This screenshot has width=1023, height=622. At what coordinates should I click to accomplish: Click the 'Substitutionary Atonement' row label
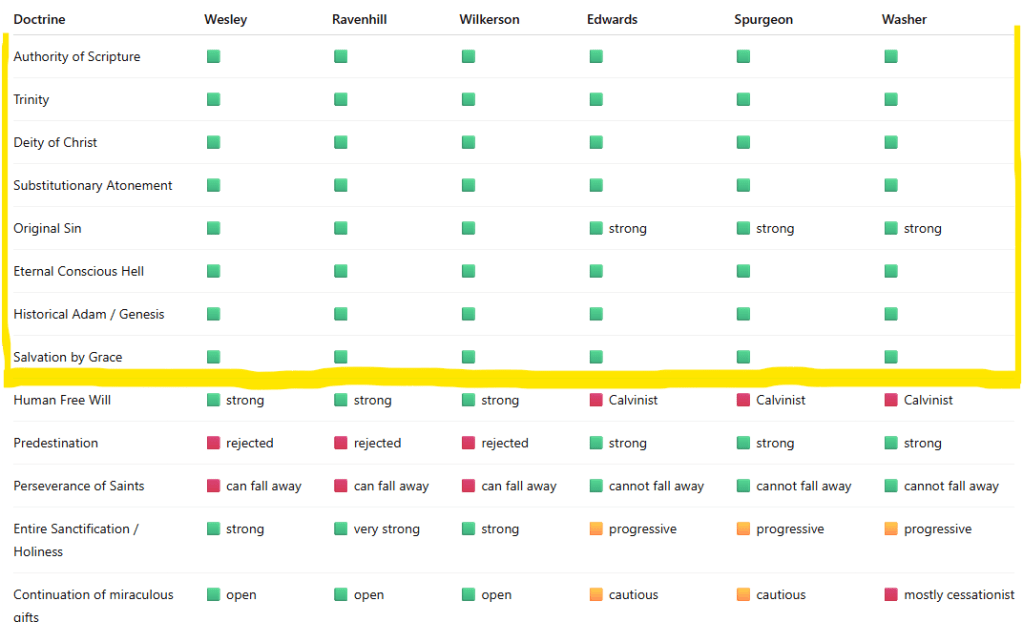point(93,185)
